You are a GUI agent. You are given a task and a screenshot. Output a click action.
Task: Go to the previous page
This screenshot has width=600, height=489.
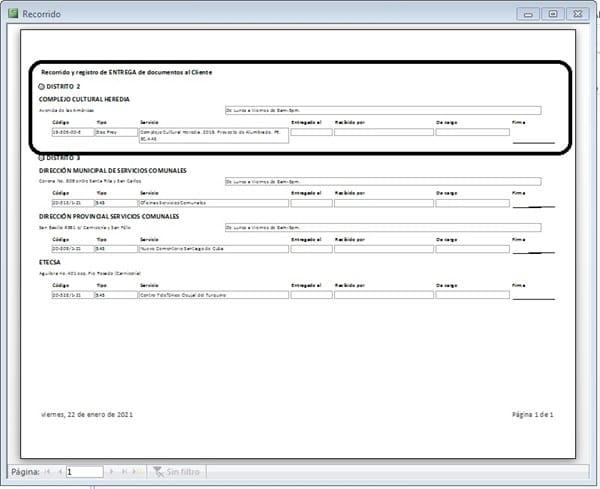[59, 470]
